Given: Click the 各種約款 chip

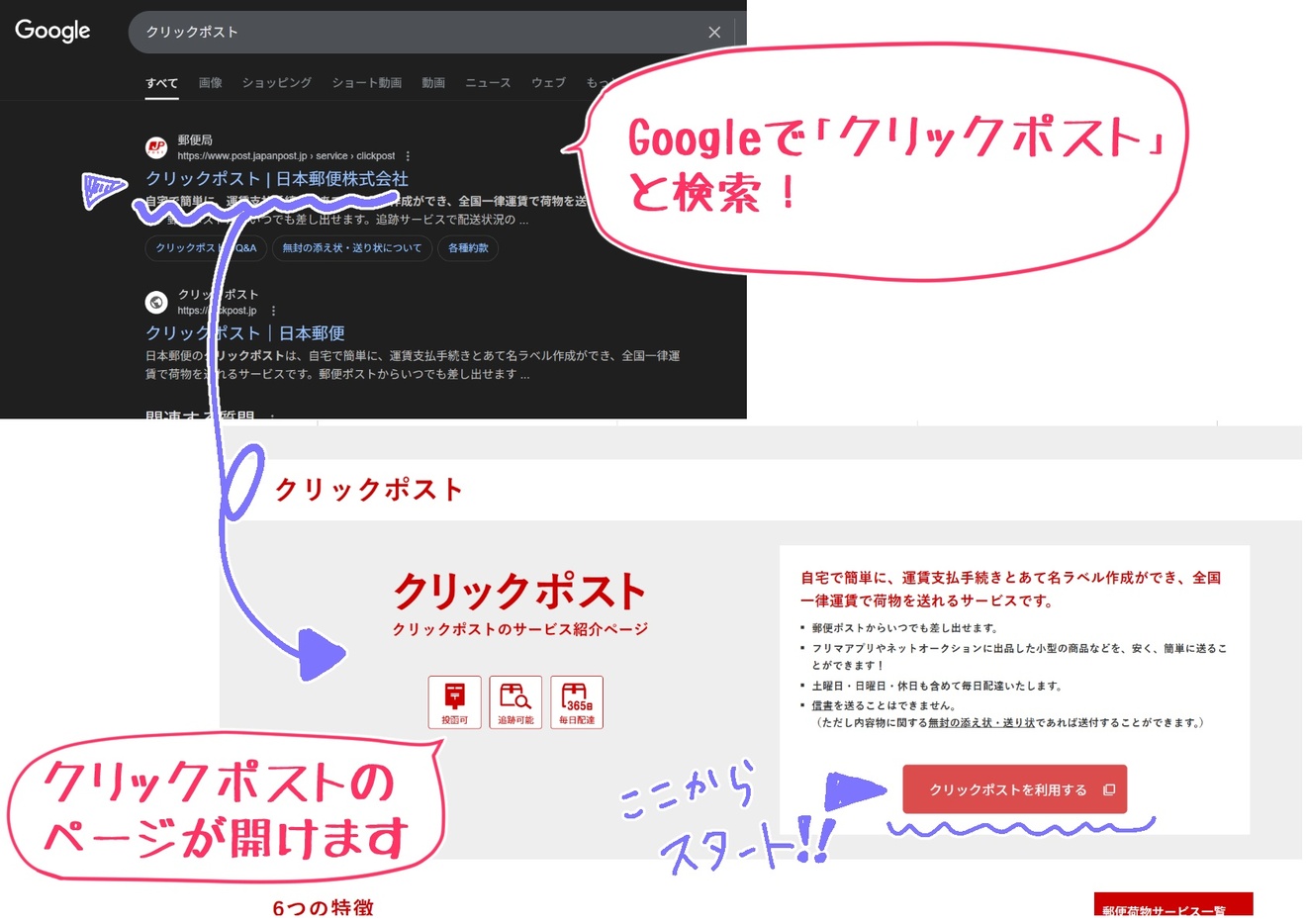Looking at the screenshot, I should 468,248.
